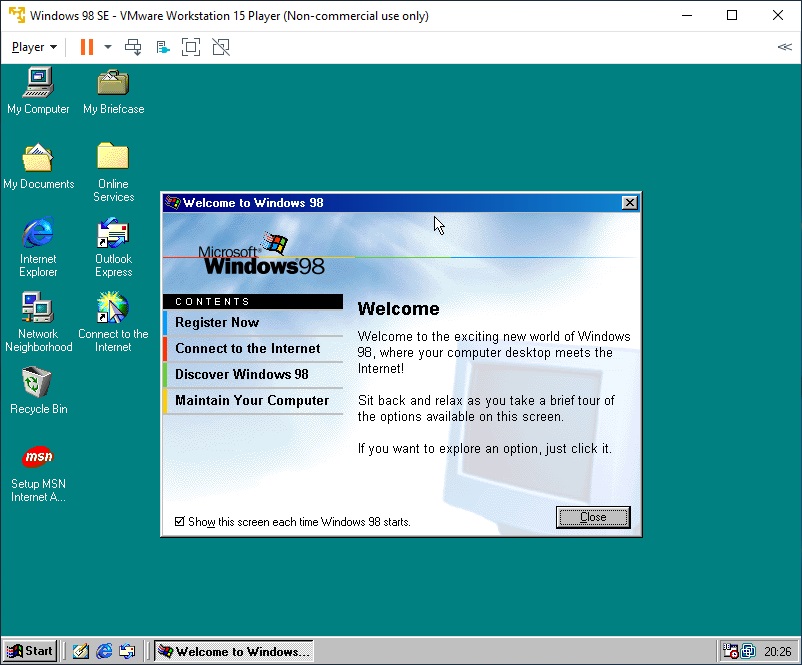Toggle Unity mode in VMware toolbar
The image size is (802, 665).
(221, 47)
